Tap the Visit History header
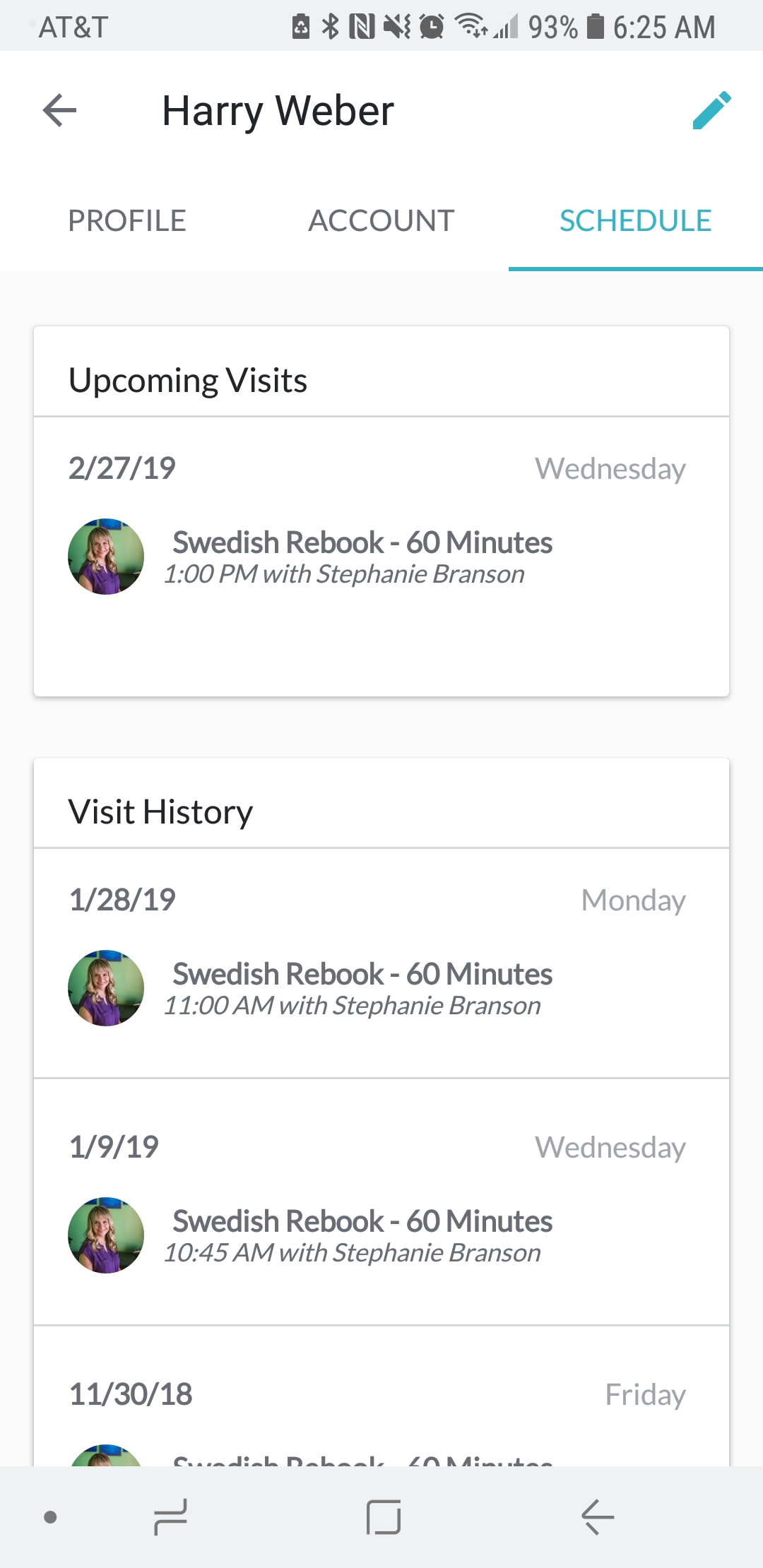The width and height of the screenshot is (763, 1568). 161,812
